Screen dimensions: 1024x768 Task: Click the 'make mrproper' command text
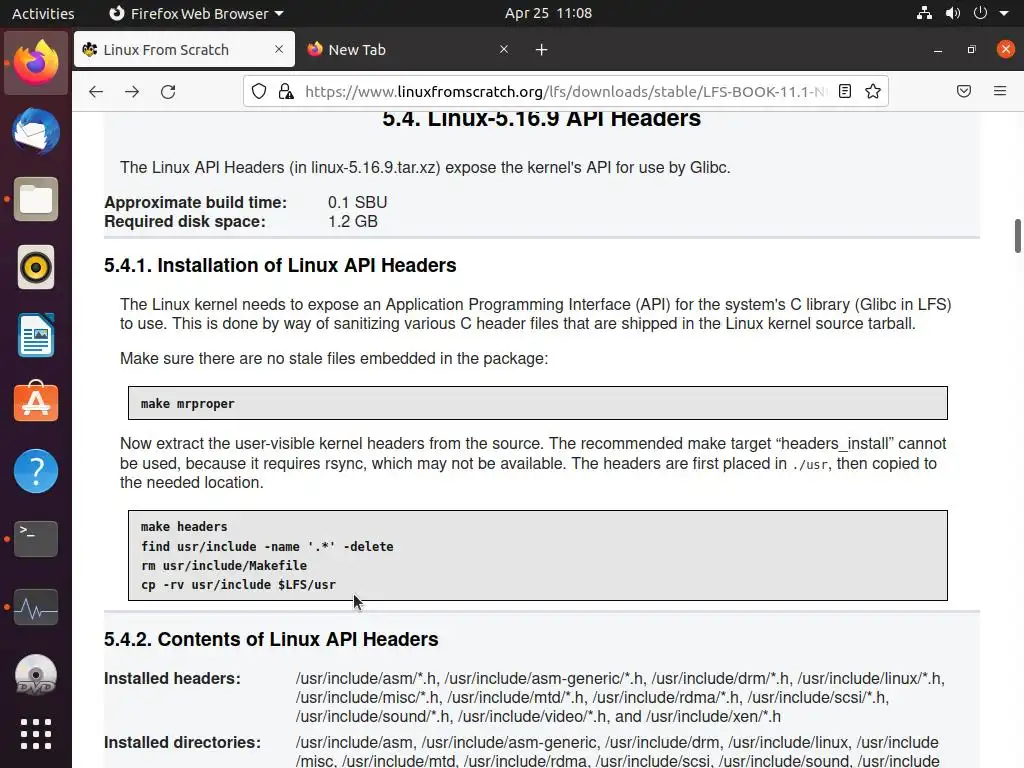pyautogui.click(x=187, y=404)
